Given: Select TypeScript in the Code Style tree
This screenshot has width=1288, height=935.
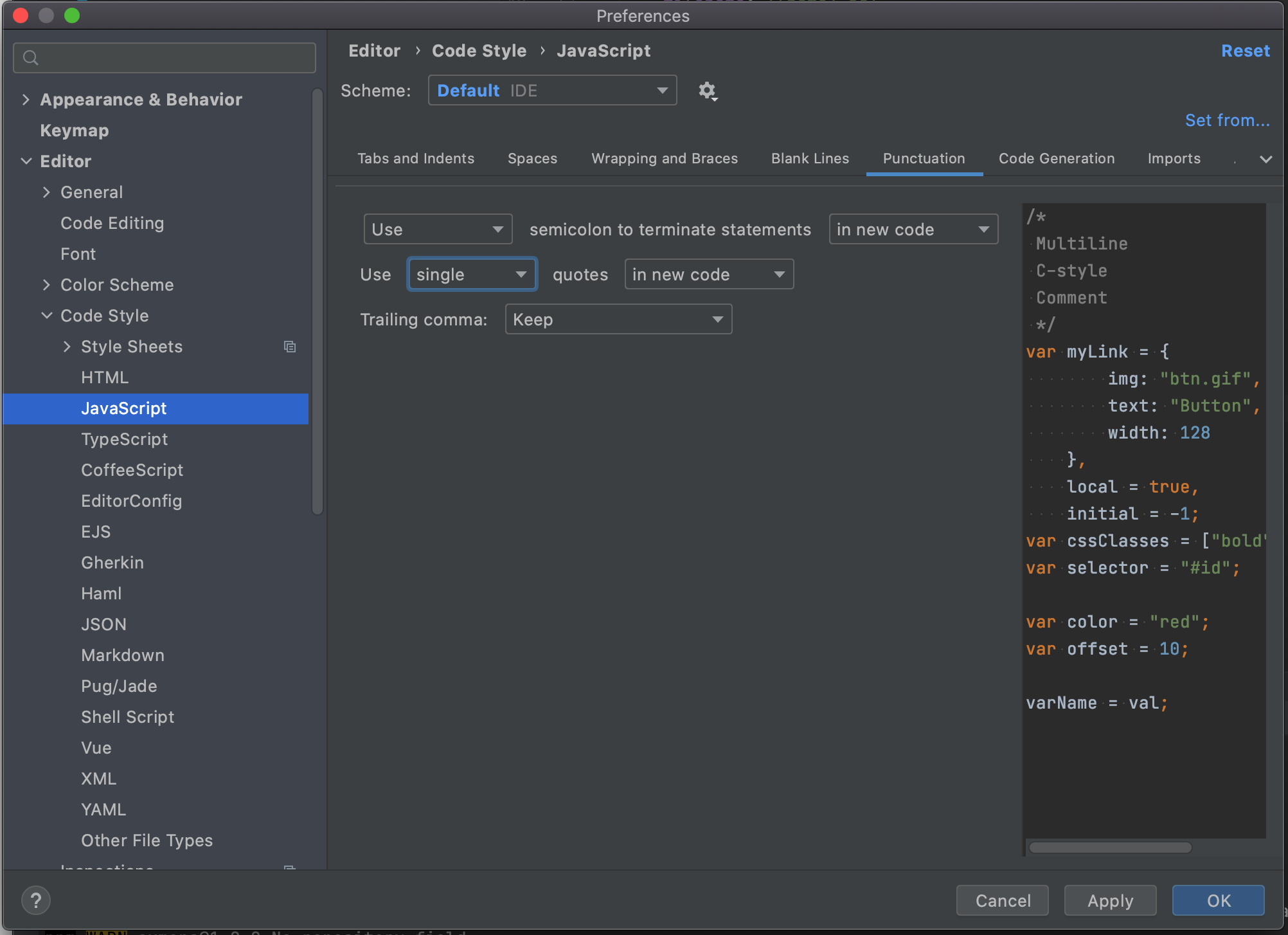Looking at the screenshot, I should [124, 439].
